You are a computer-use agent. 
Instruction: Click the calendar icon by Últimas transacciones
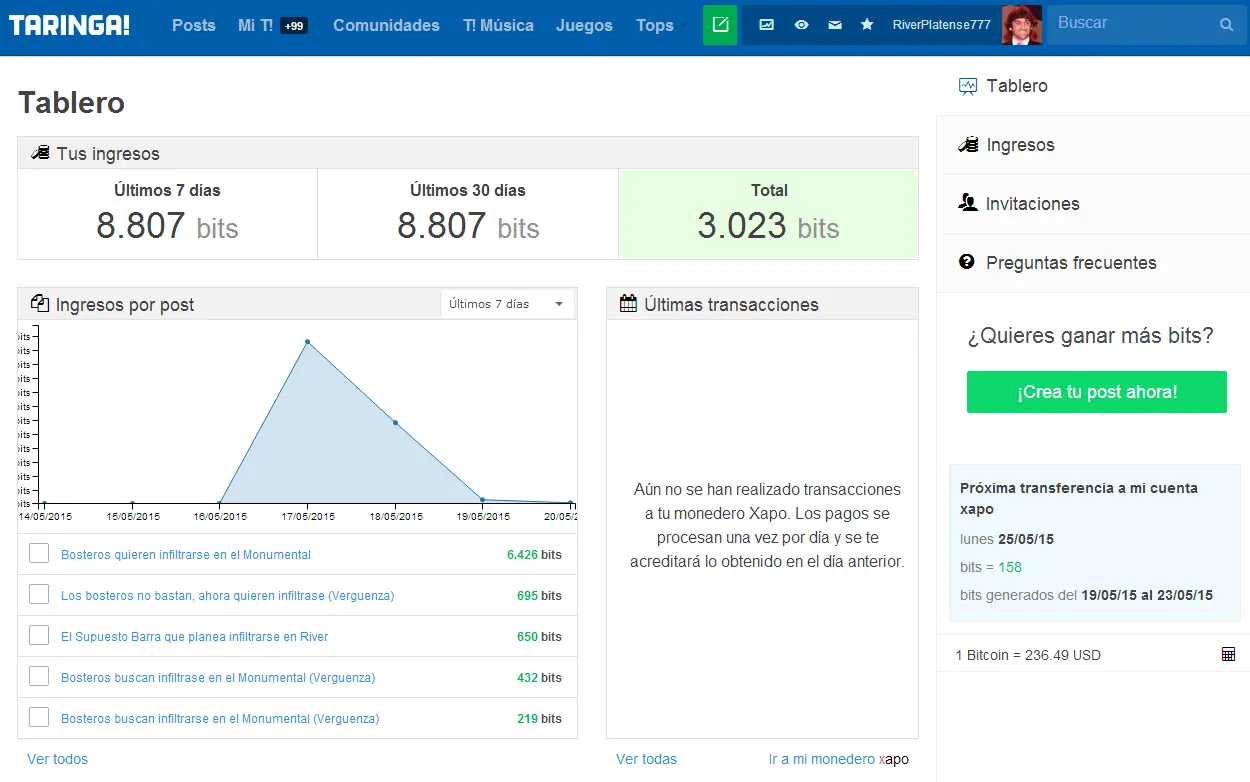628,304
